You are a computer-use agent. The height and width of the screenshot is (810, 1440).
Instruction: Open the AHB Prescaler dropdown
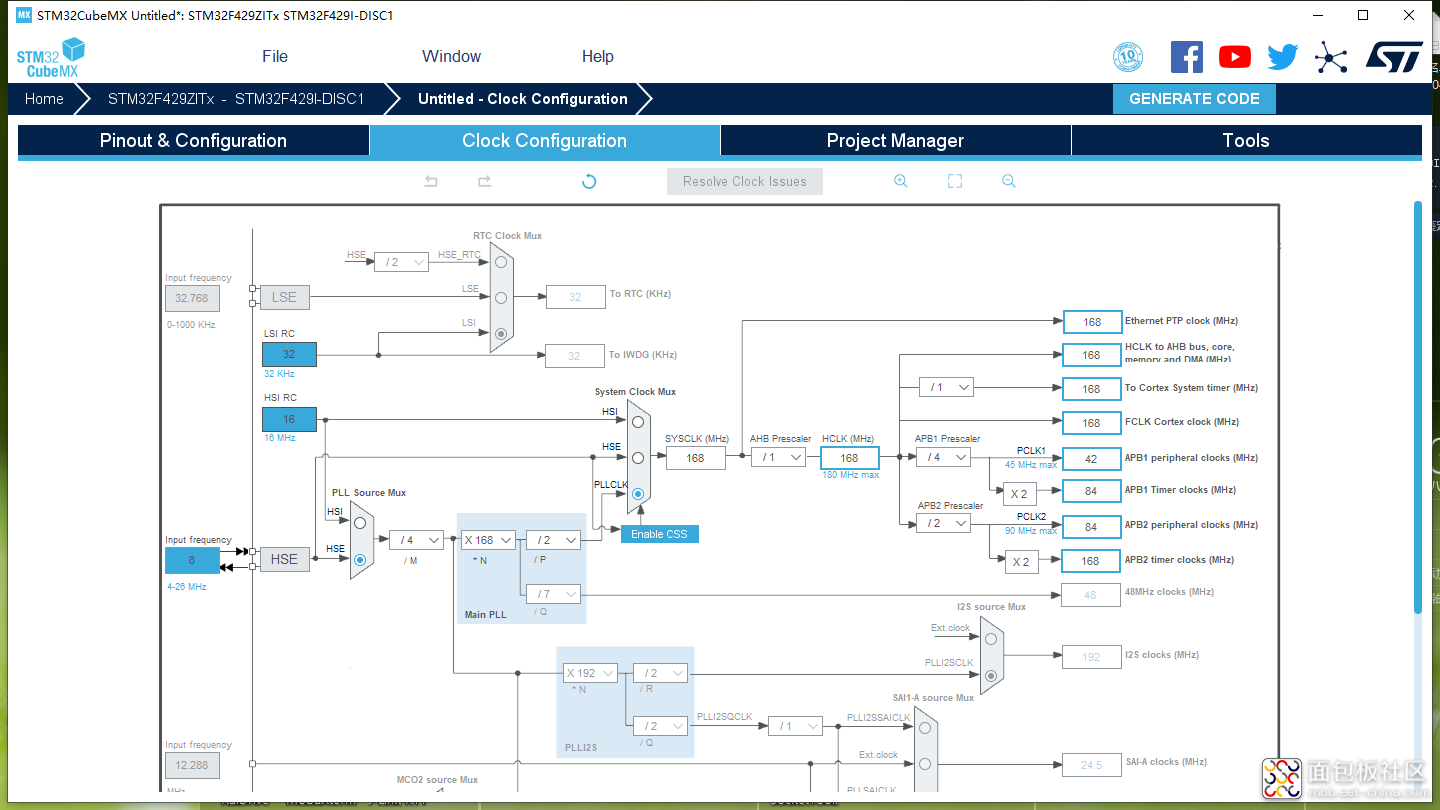778,457
